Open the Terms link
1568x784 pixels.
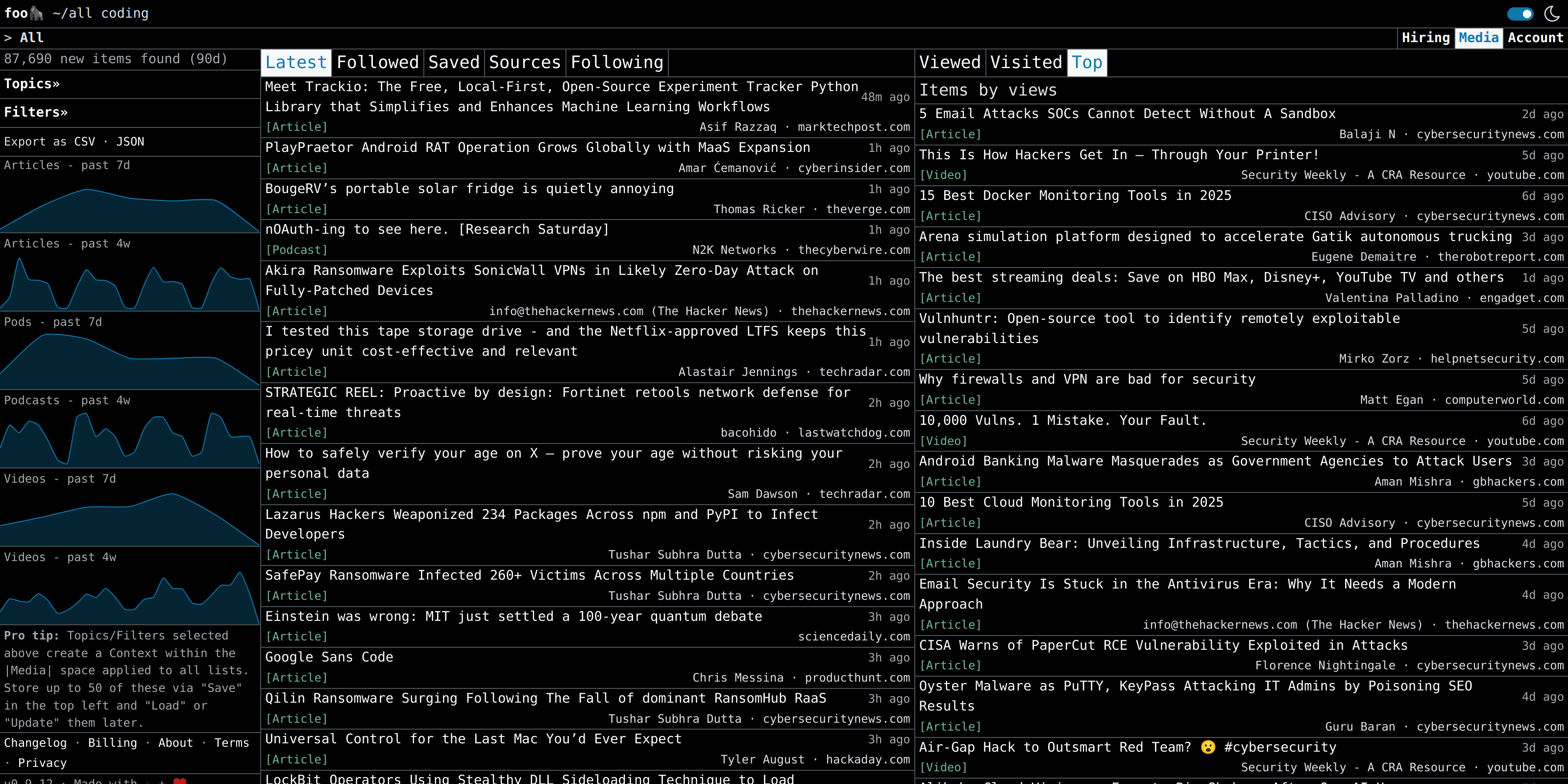(231, 743)
